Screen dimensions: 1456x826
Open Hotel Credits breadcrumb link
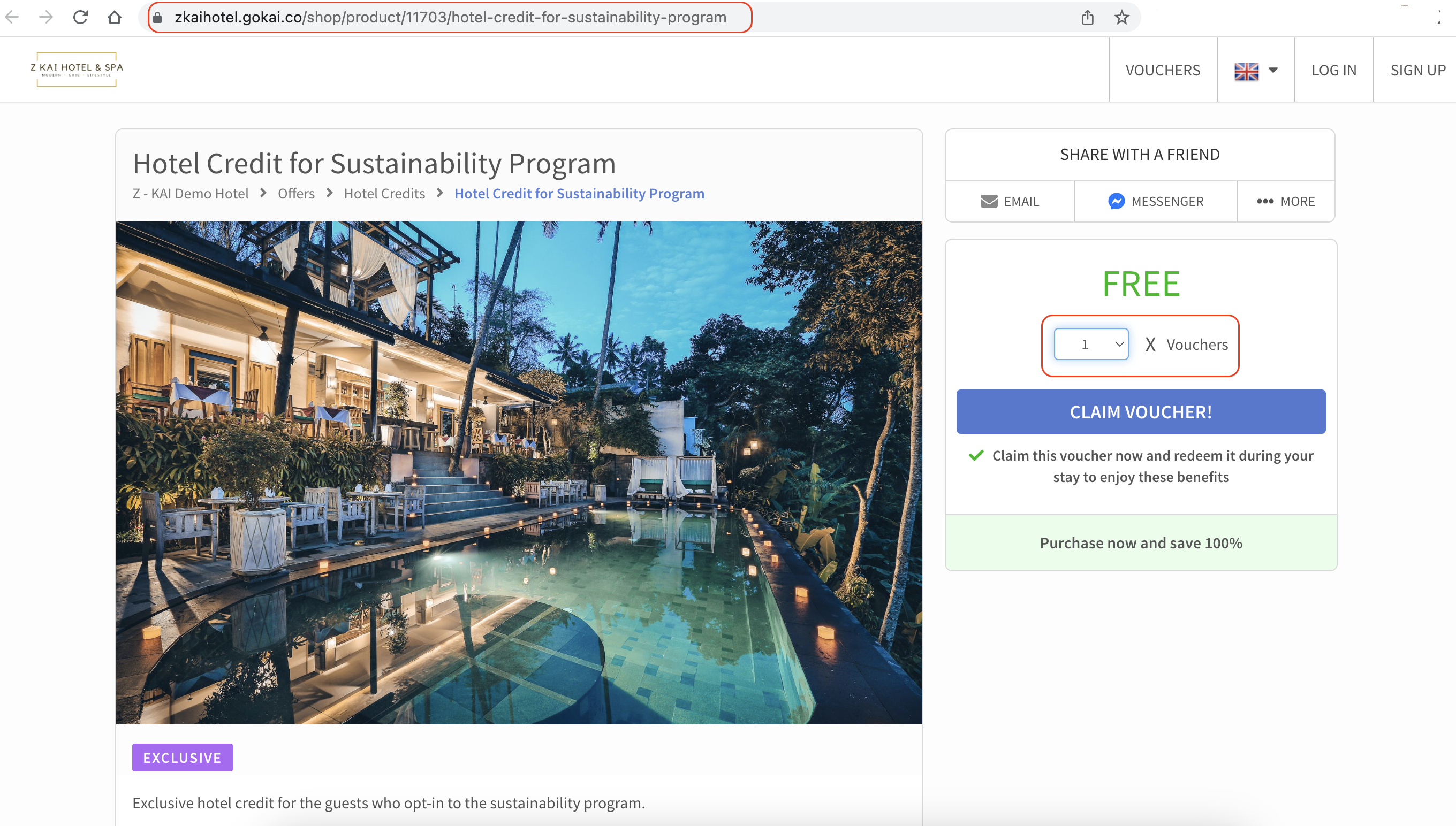coord(384,194)
